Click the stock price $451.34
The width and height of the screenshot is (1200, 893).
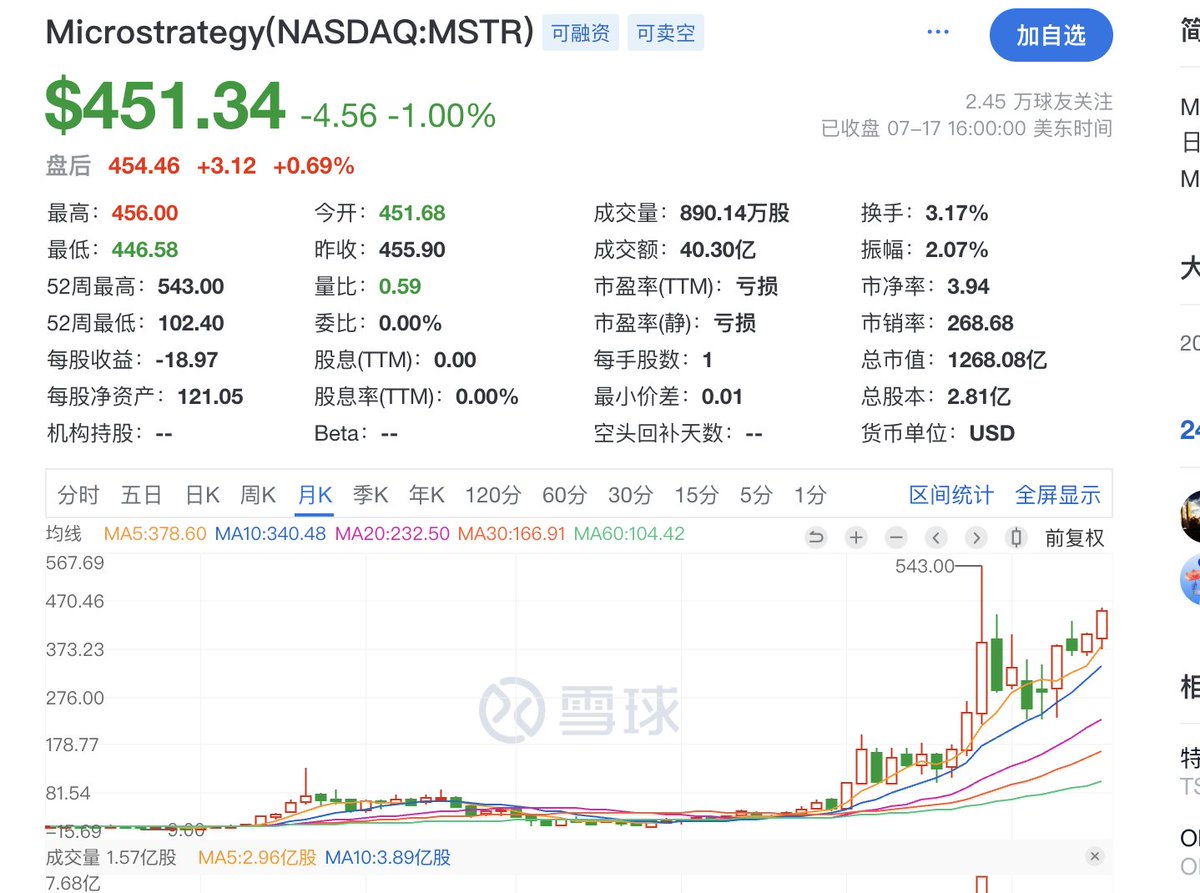(165, 105)
